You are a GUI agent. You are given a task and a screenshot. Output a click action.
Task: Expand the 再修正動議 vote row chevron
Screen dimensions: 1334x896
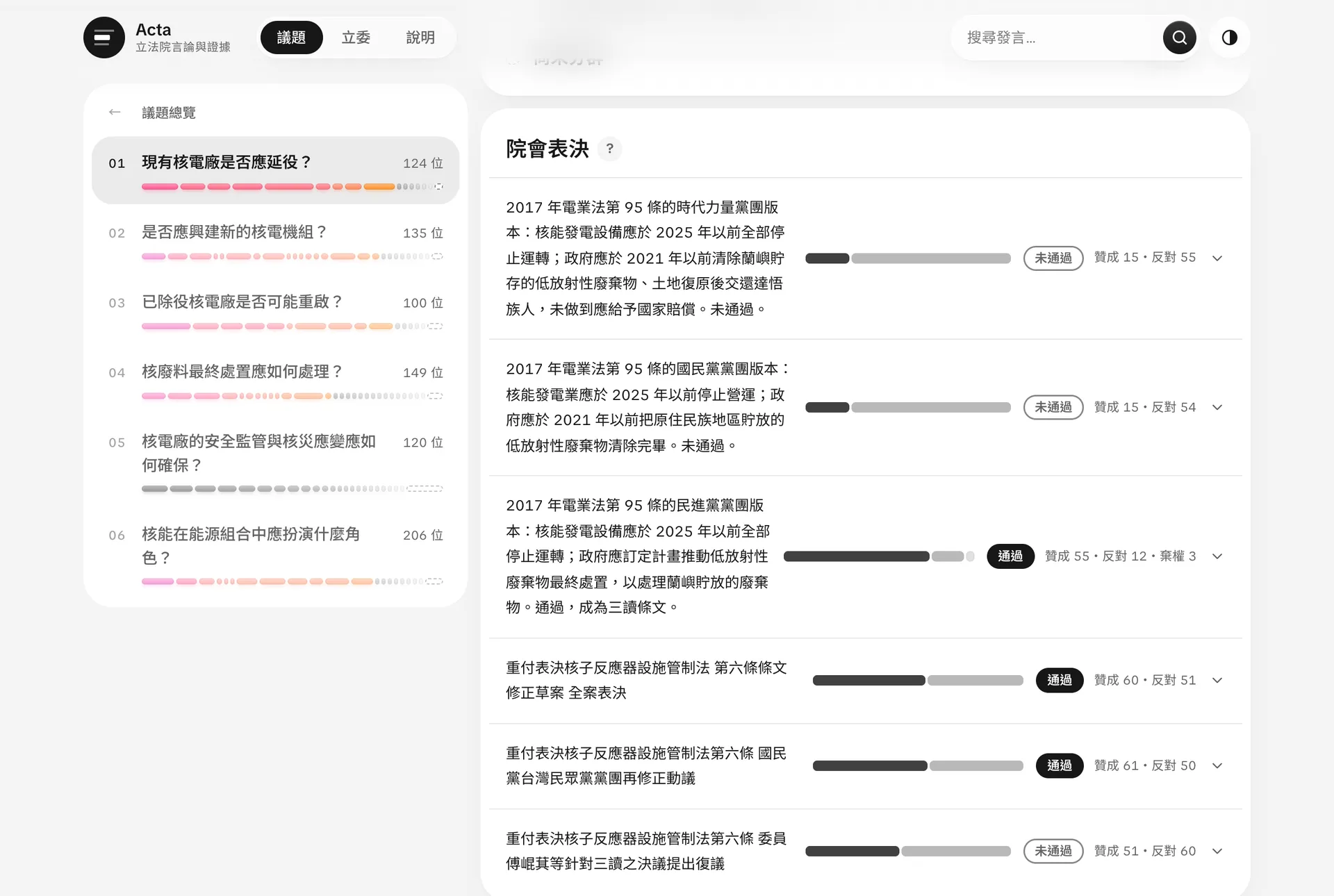1217,766
